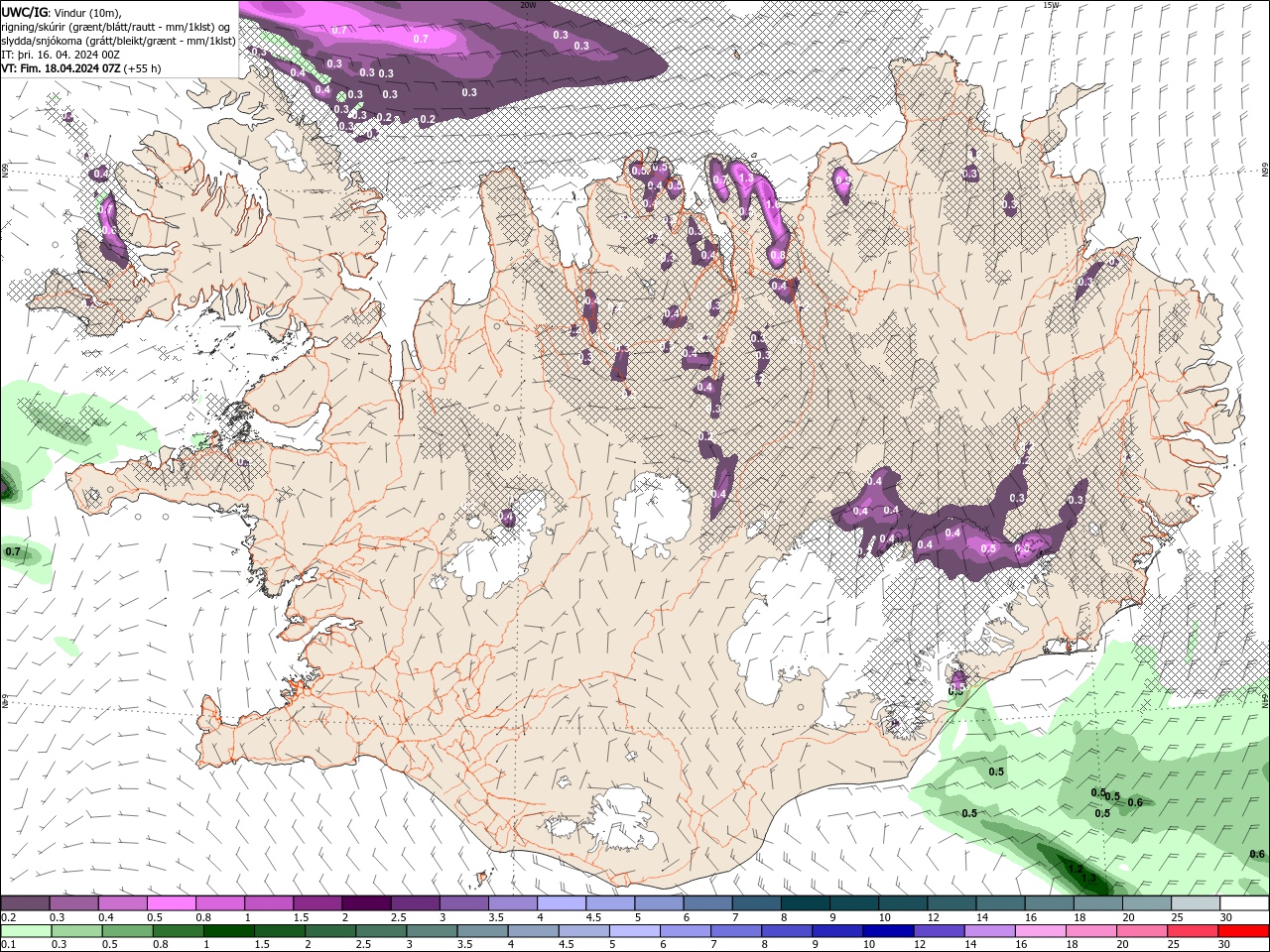Screen dimensions: 1270x952
Task: Pick the darkest green swatch at rain value 1
Action: (x=228, y=931)
